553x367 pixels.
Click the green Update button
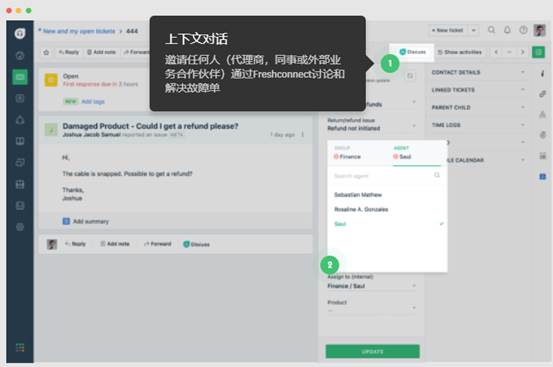(372, 351)
